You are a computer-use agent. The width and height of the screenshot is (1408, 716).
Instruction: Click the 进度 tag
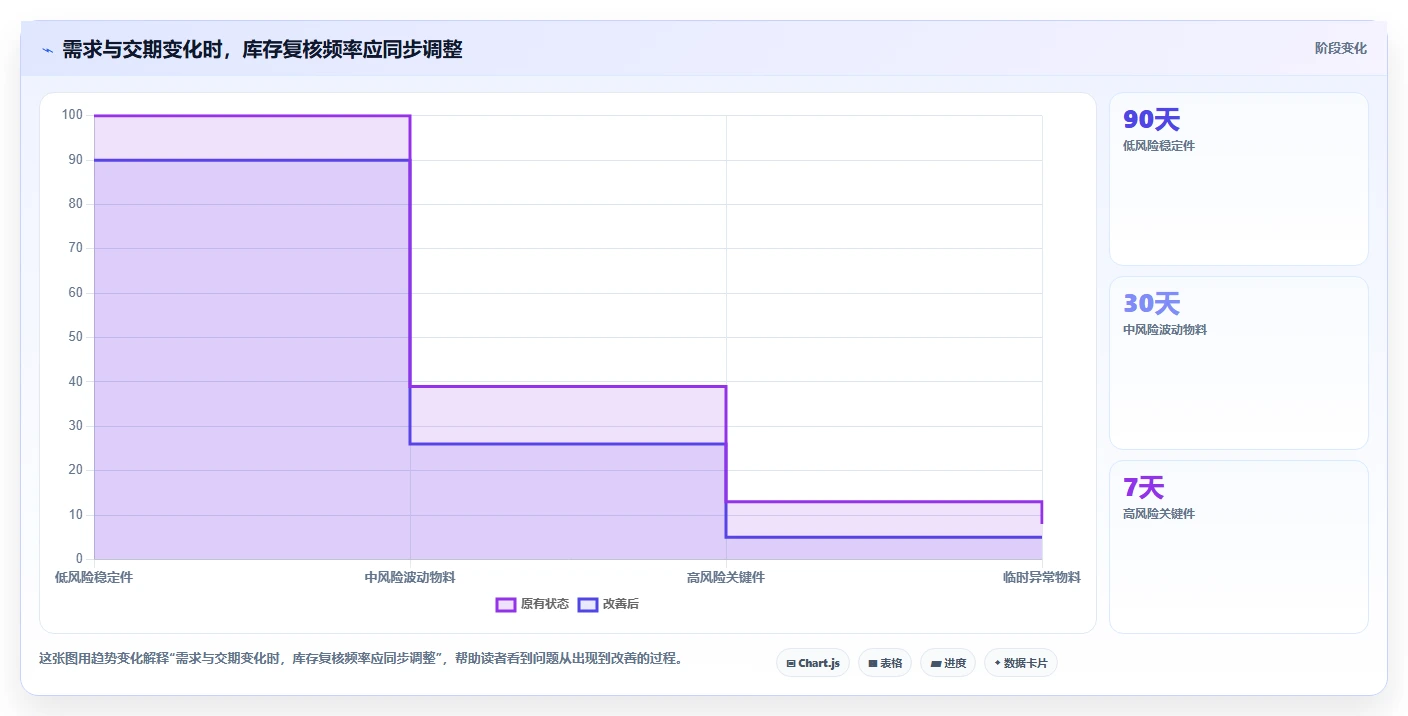[948, 663]
